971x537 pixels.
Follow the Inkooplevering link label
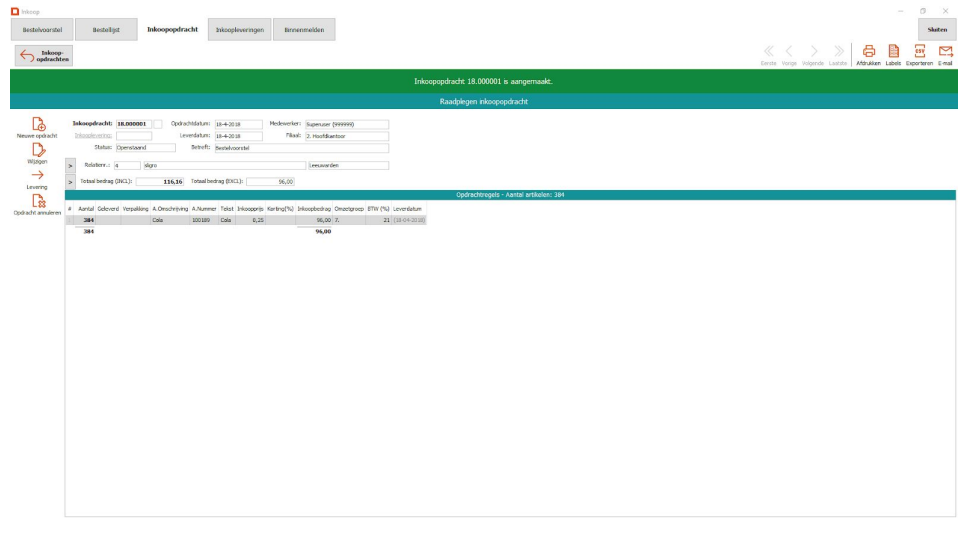[94, 136]
